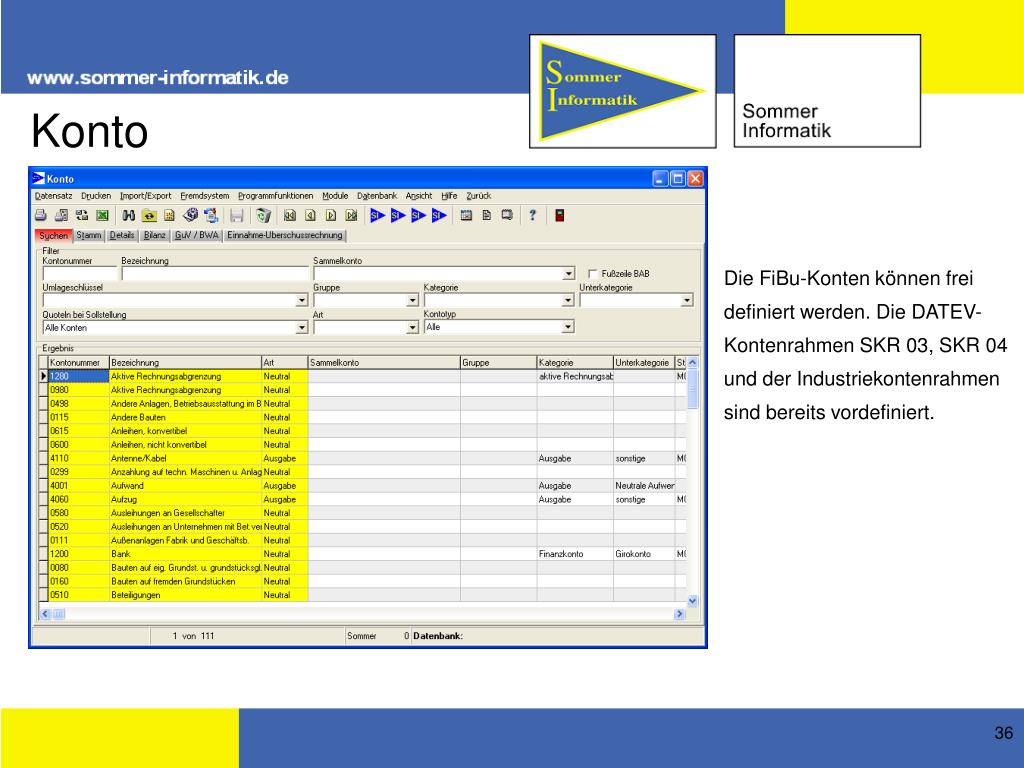Screen dimensions: 1024x768
Task: Sort by Kategorie column header
Action: [x=575, y=362]
